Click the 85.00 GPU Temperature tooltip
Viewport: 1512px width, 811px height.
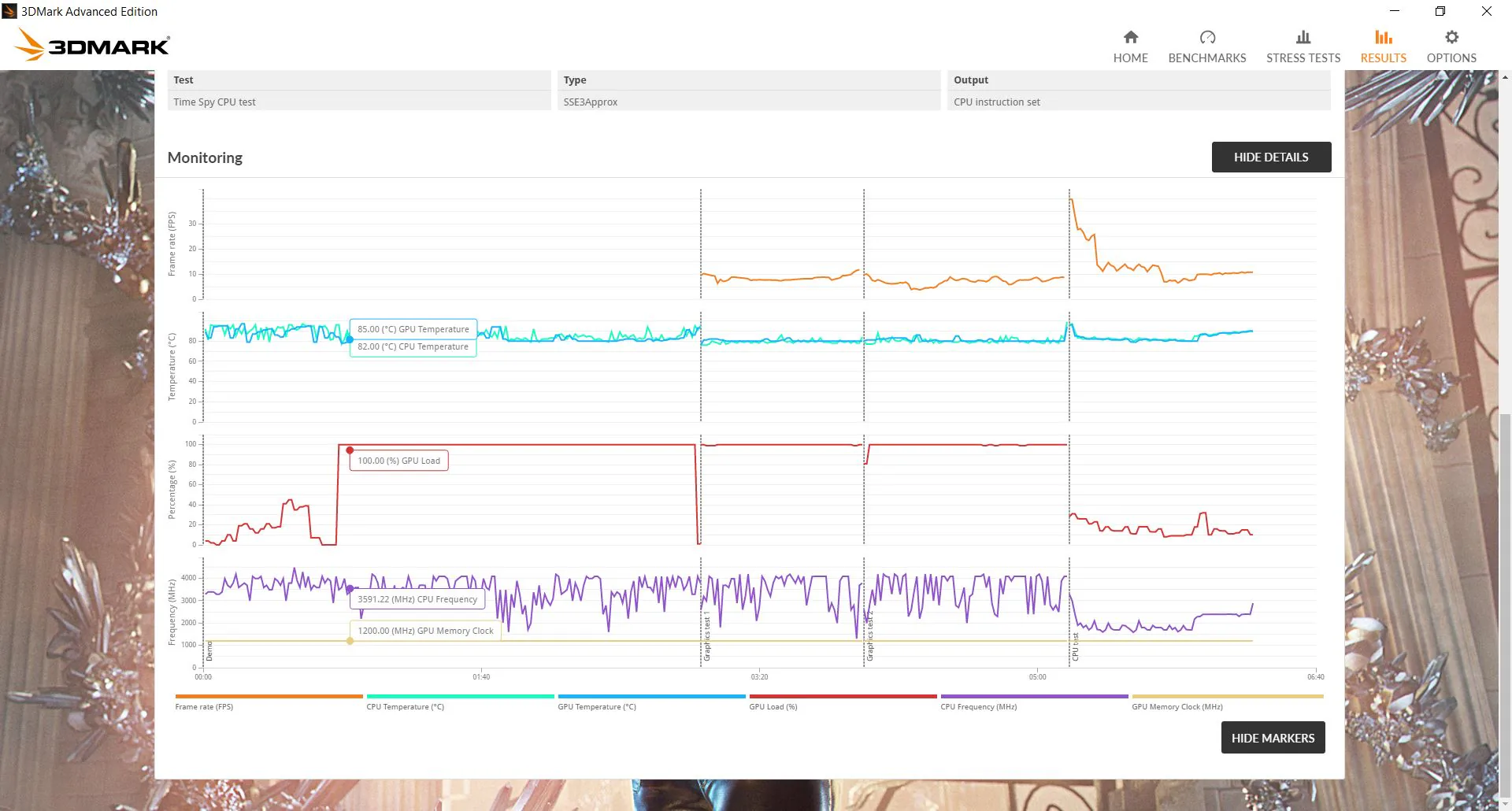pos(413,329)
